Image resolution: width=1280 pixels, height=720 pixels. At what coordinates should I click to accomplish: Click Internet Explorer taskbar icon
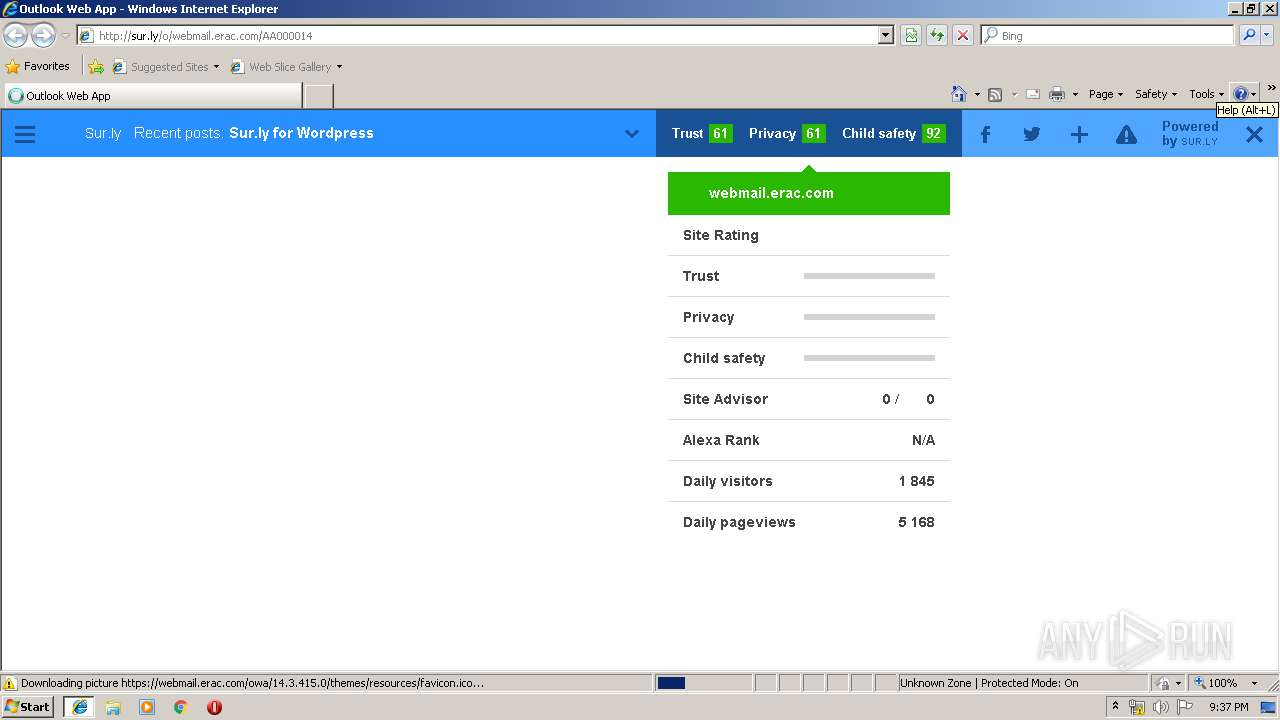(80, 707)
